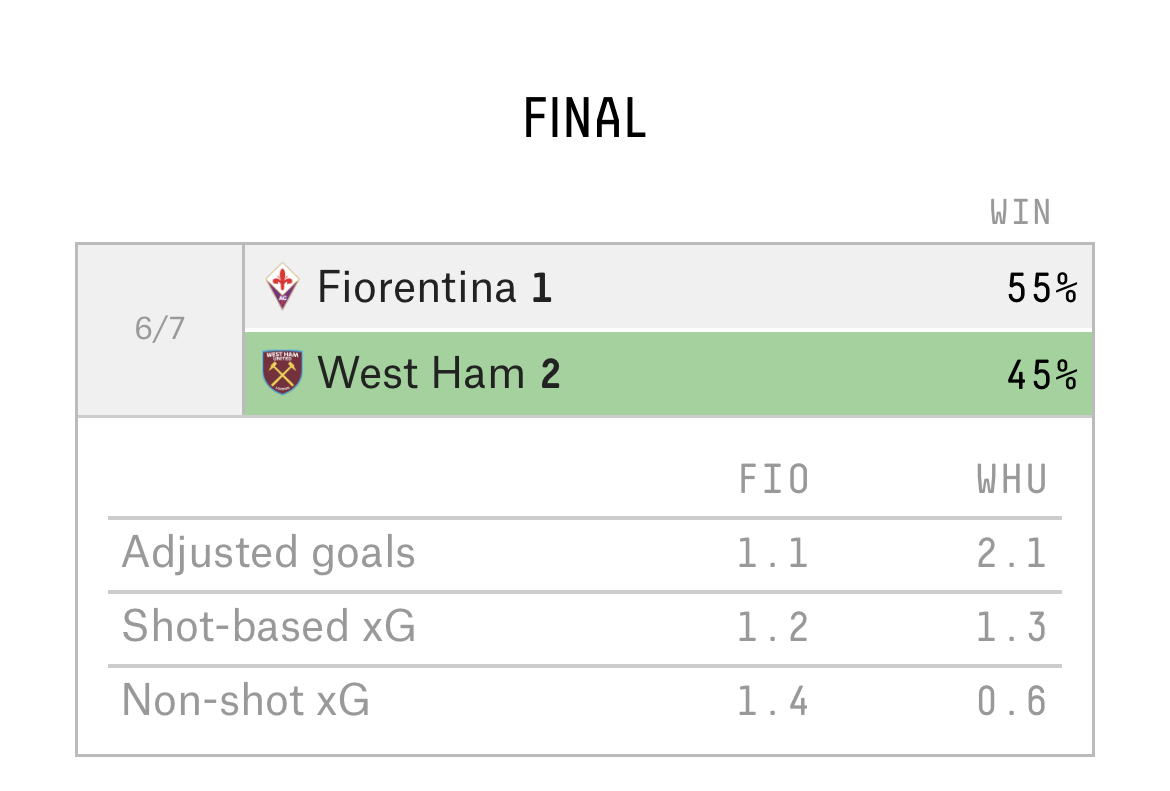1170x791 pixels.
Task: Click Fiorentina's shot-based xG value 1.2
Action: click(773, 627)
